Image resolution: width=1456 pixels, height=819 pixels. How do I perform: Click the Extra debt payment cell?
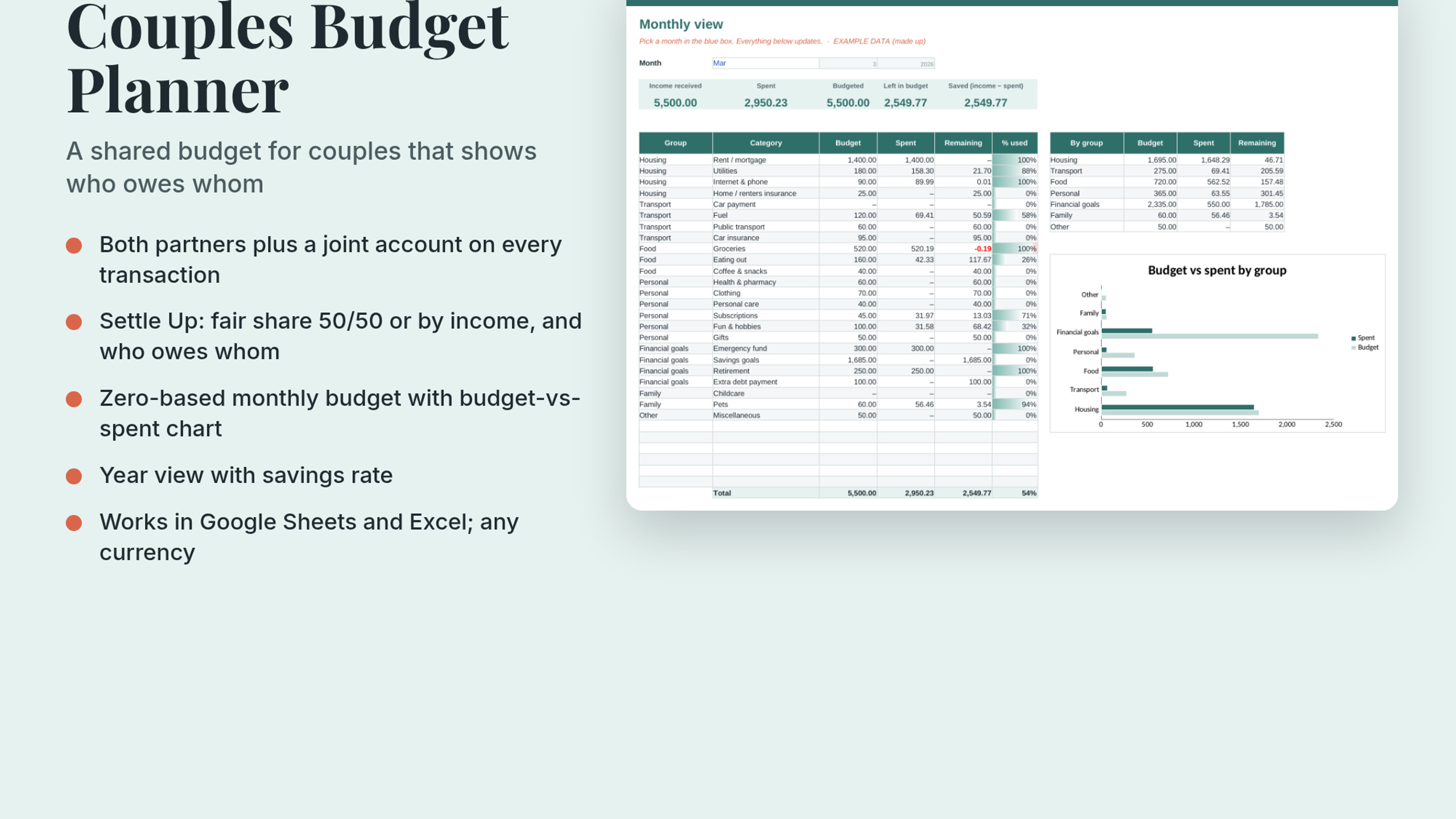[766, 382]
